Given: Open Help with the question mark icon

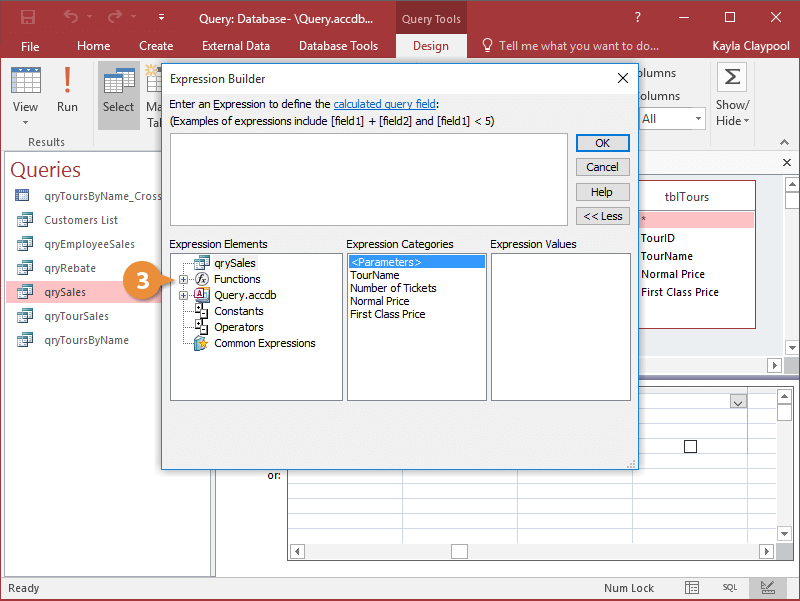Looking at the screenshot, I should pos(637,15).
